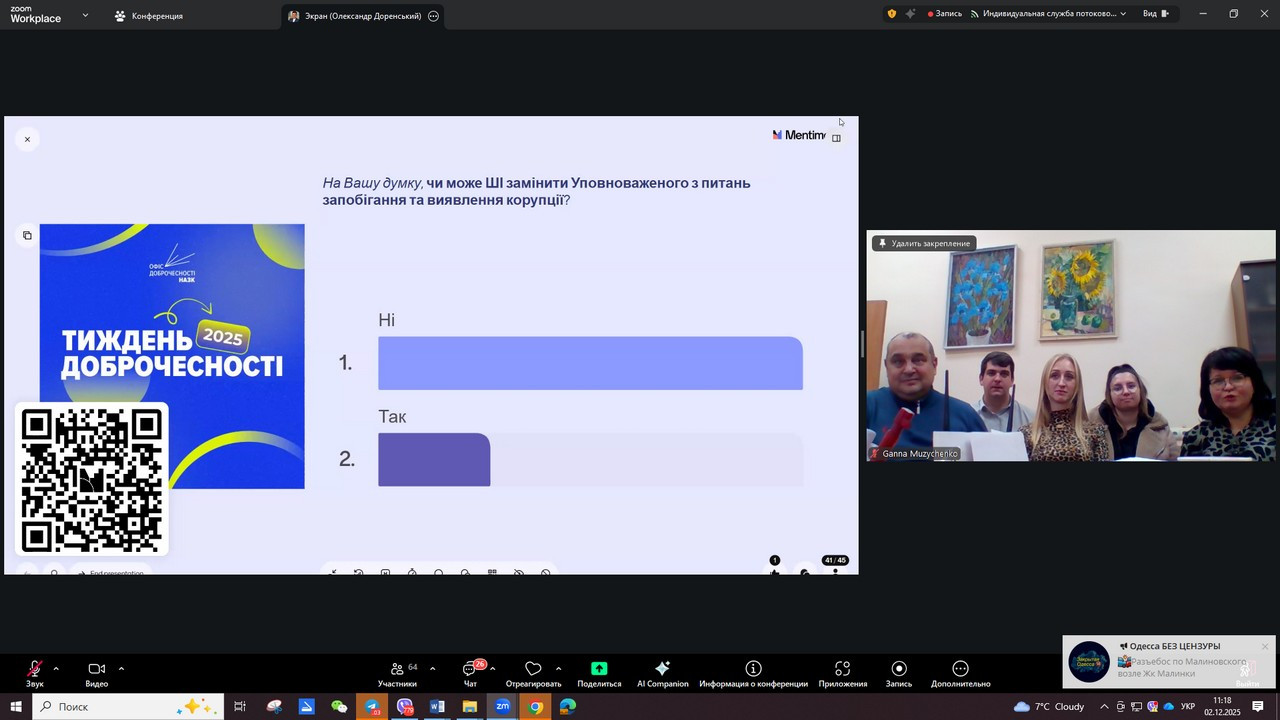Open Windows notification center
Screen dimensions: 1280x720
pyautogui.click(x=1258, y=707)
